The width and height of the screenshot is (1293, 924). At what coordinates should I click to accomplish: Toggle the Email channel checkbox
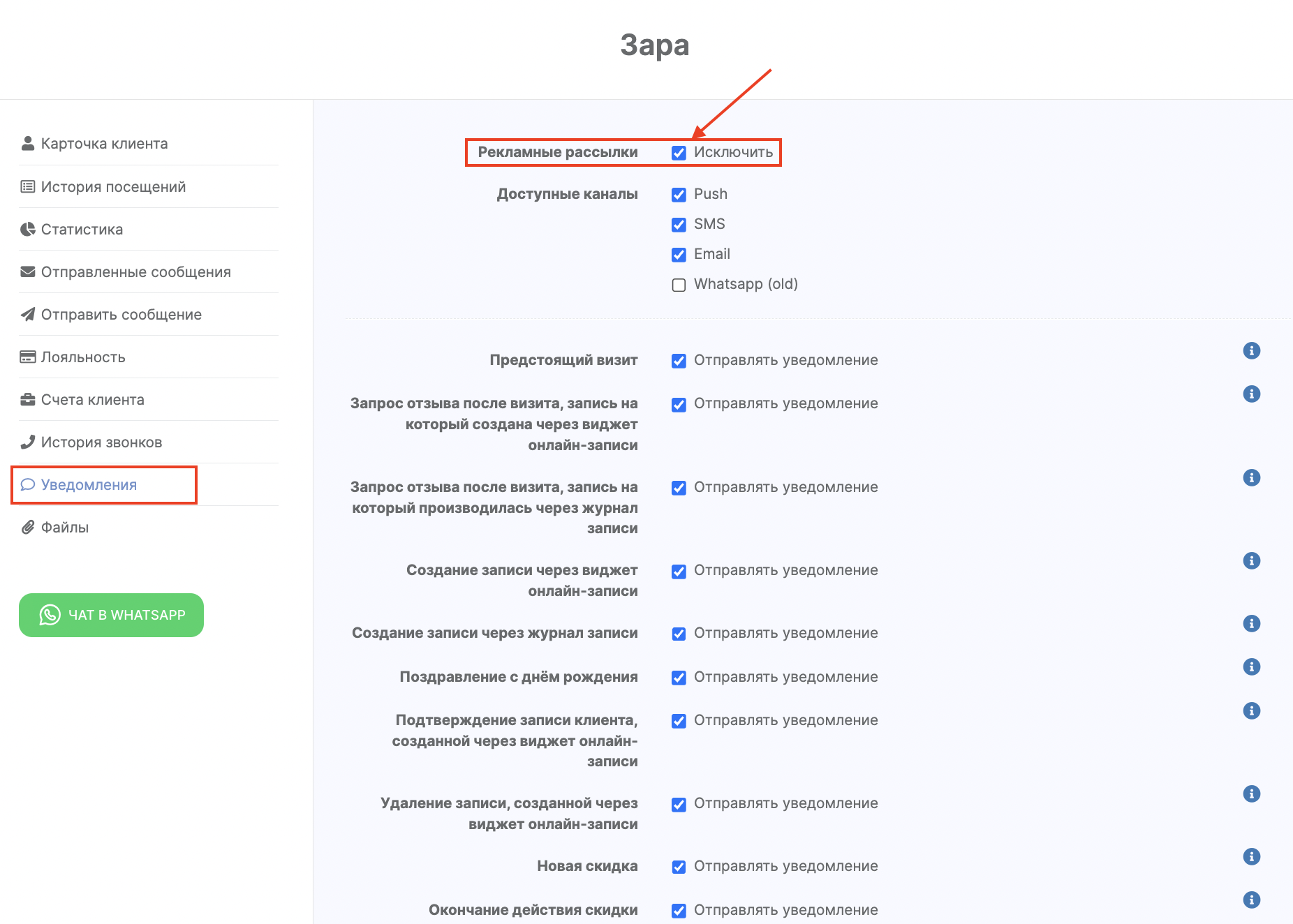point(679,255)
